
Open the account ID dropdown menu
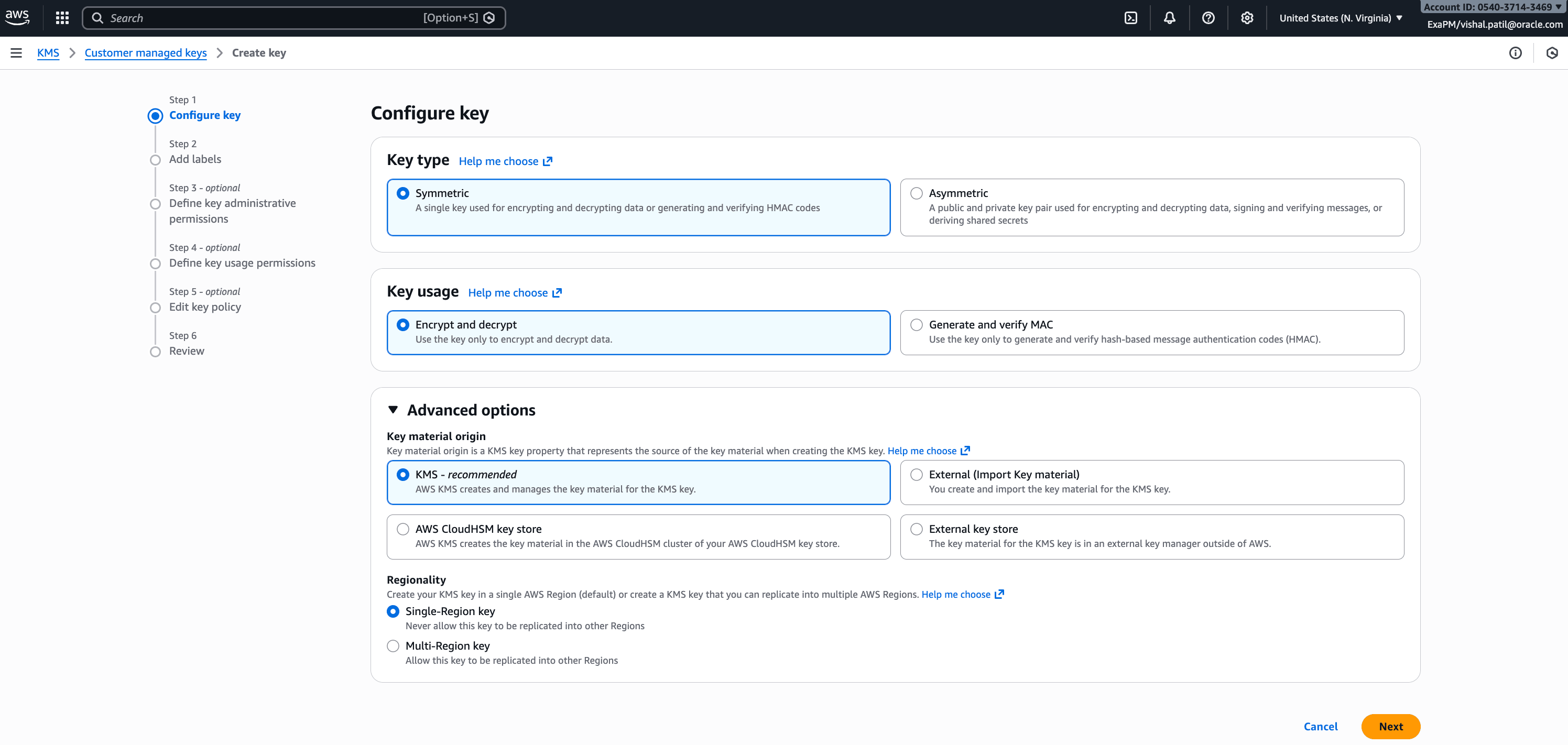[x=1493, y=7]
